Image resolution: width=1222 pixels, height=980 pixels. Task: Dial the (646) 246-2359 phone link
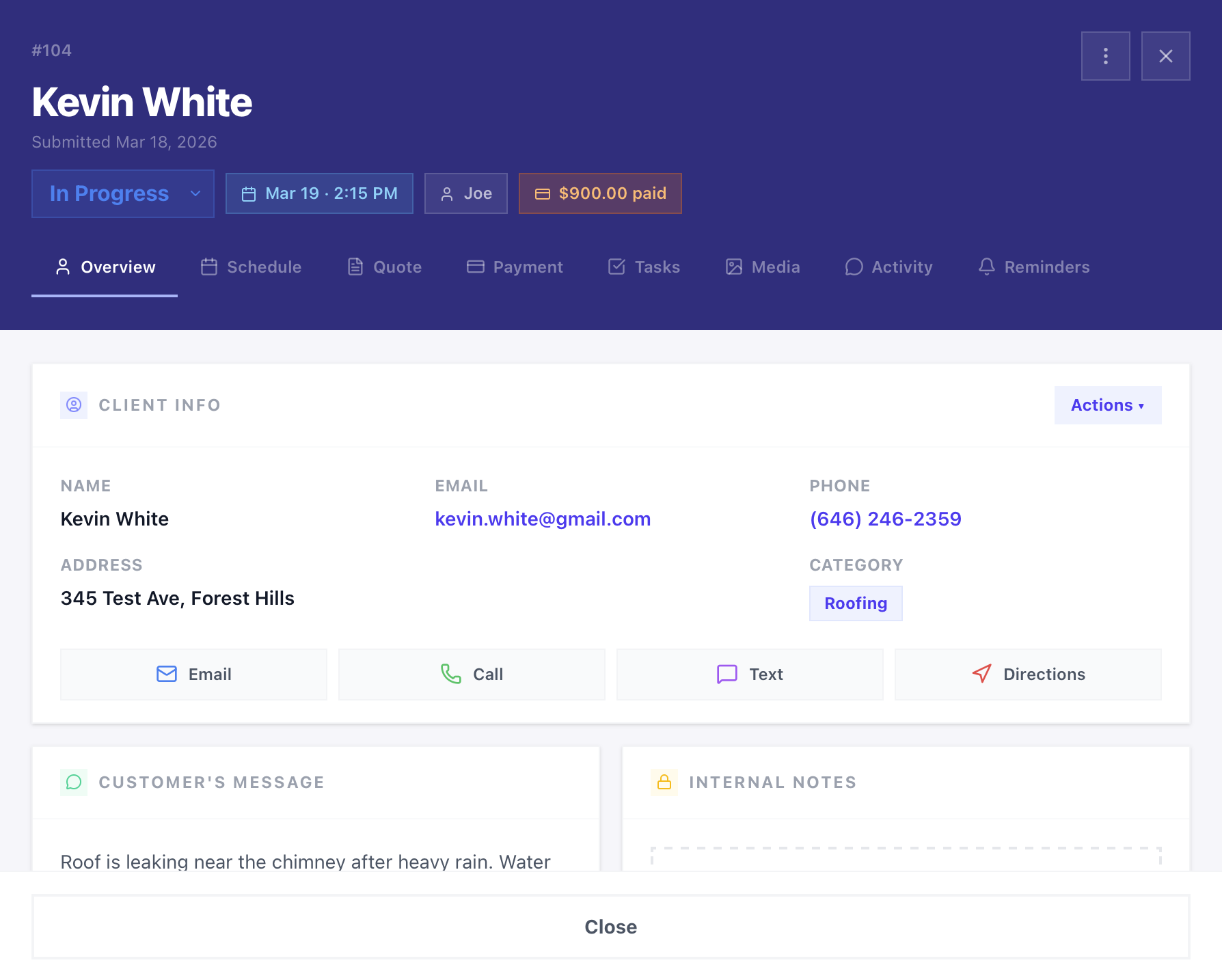[885, 519]
